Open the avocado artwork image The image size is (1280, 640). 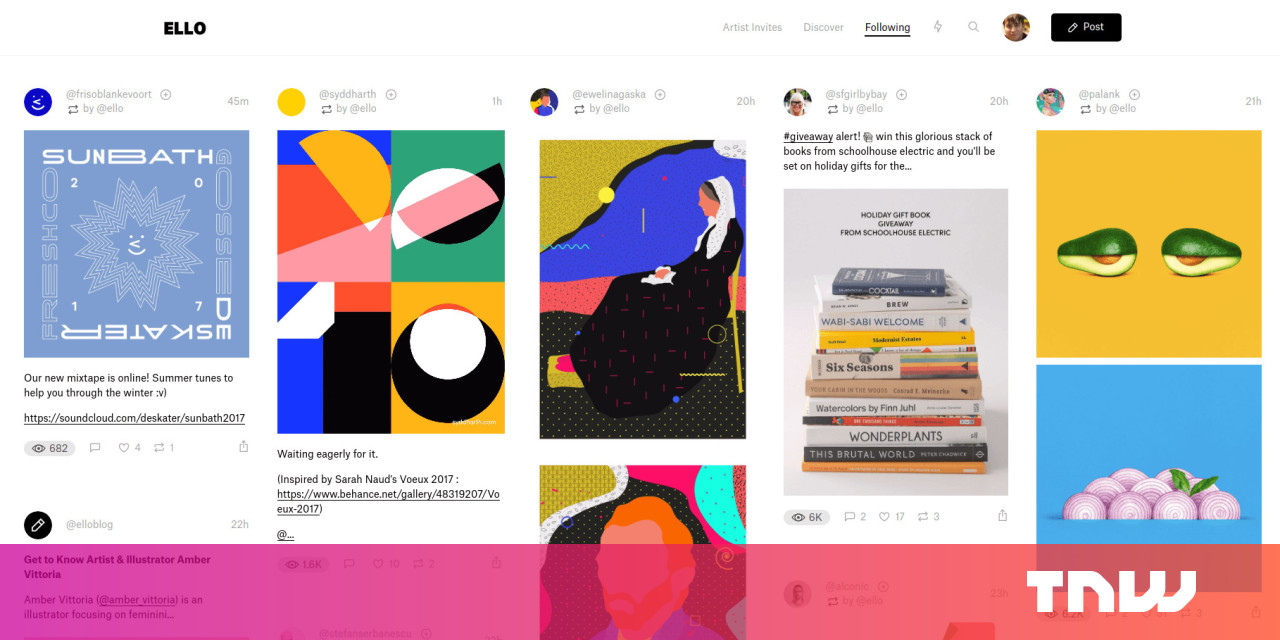pyautogui.click(x=1148, y=244)
